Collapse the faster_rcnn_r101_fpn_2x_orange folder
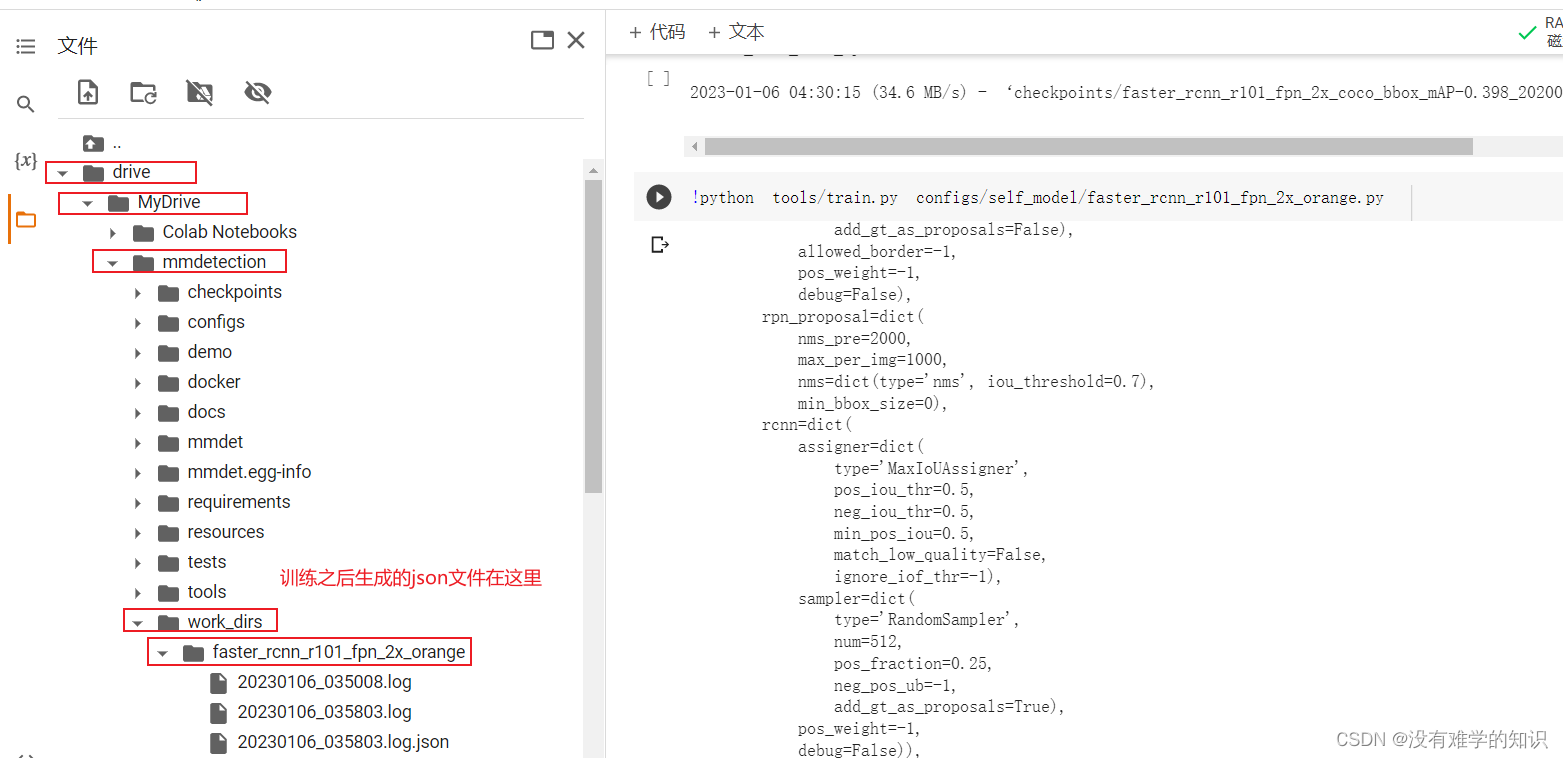This screenshot has height=758, width=1563. pos(163,653)
